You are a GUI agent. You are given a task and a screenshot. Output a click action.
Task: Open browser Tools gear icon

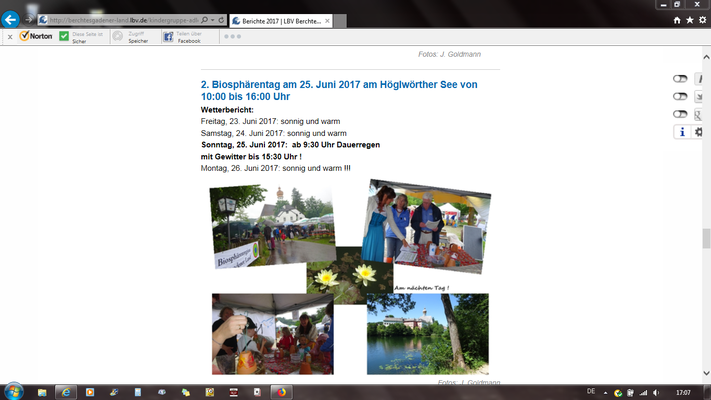coord(702,20)
